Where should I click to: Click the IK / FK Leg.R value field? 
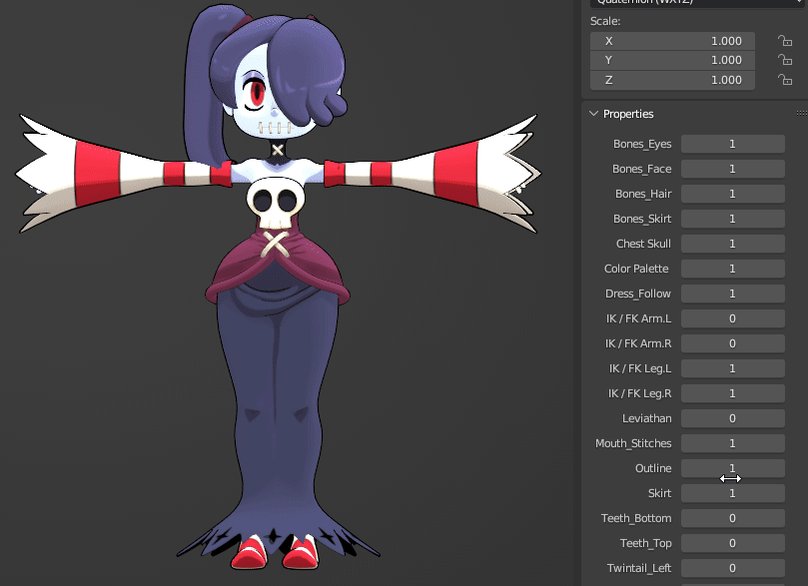click(x=733, y=393)
